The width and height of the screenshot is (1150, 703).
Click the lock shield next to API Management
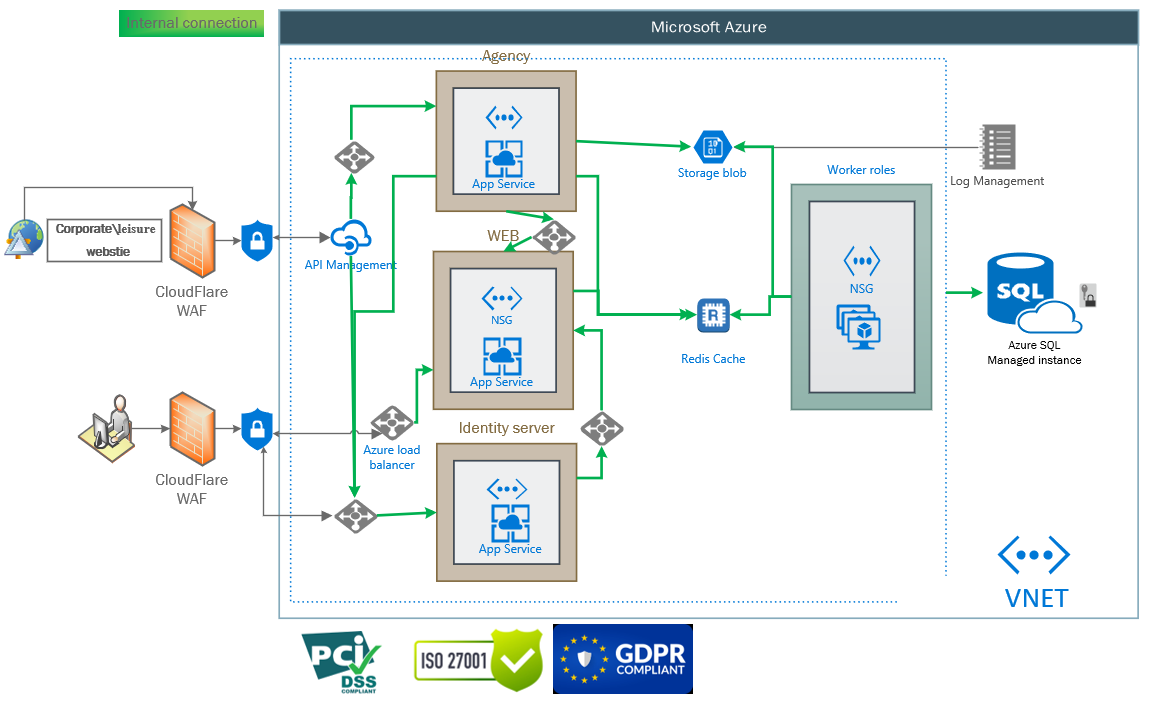coord(257,240)
